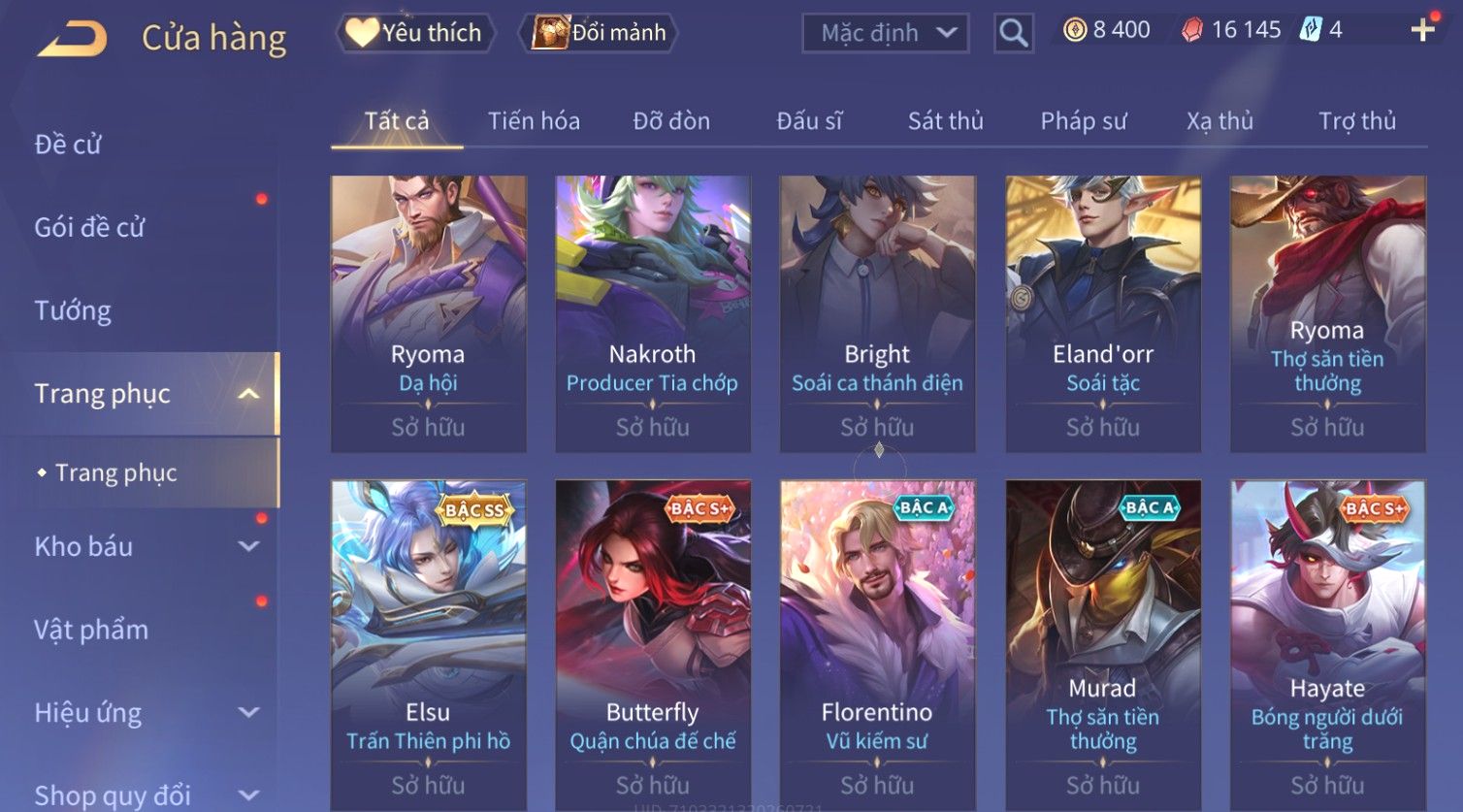Screen dimensions: 1463x812
Task: Open the Nakroth Producer Tia chớp skin card
Action: [653, 313]
